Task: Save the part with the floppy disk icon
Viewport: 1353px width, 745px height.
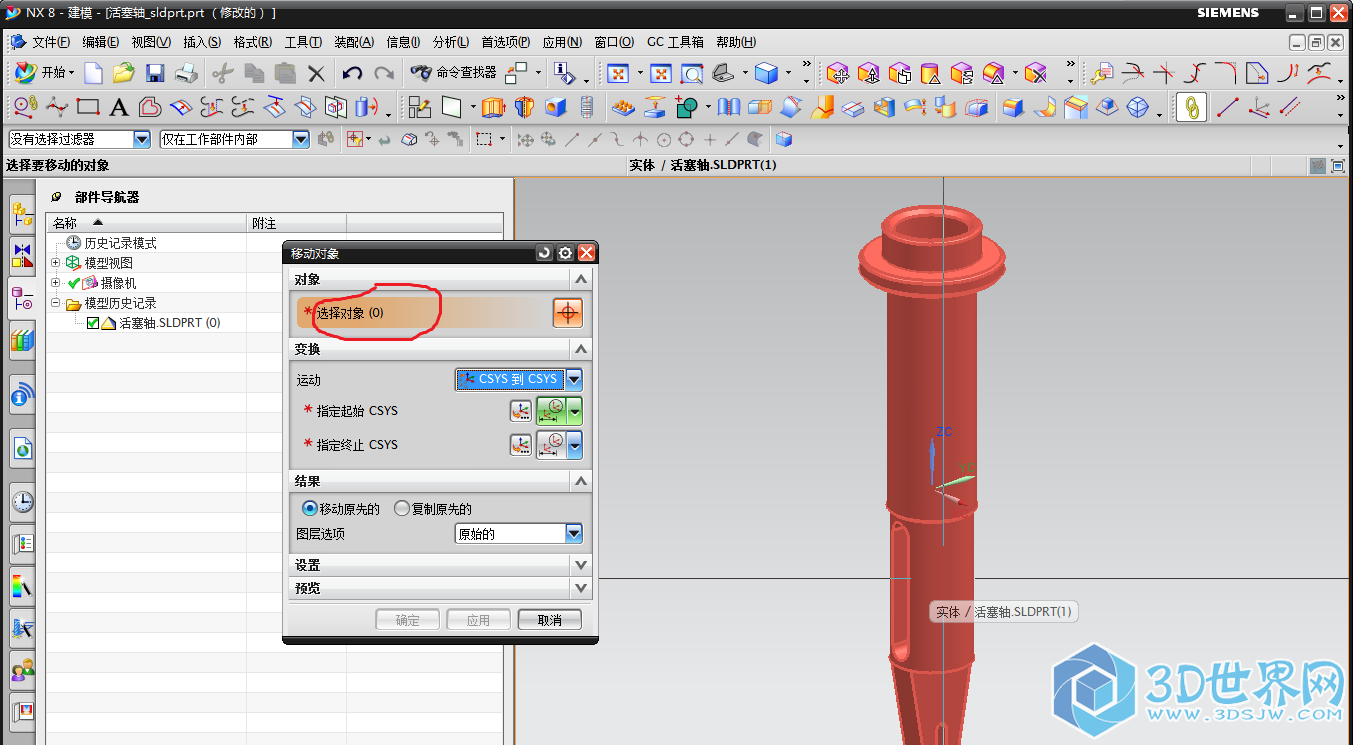Action: click(155, 72)
